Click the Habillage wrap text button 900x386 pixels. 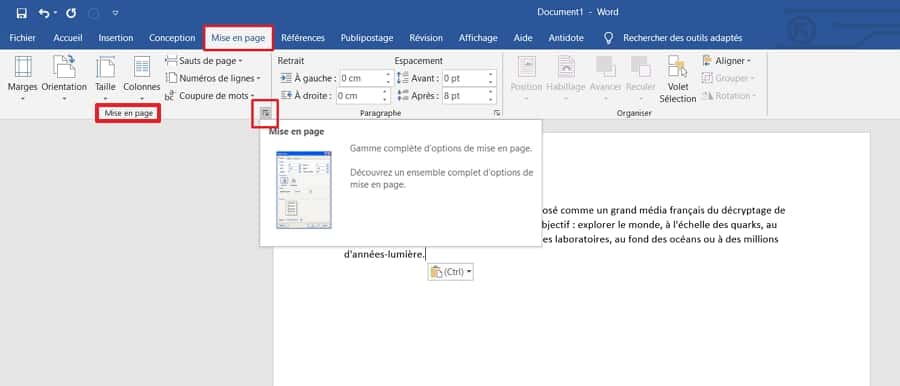(x=566, y=79)
